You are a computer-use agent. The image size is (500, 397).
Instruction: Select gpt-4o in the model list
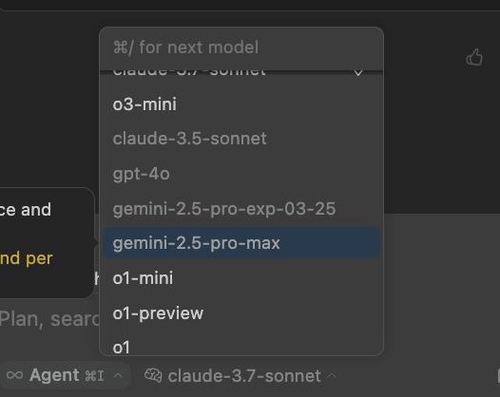[x=241, y=174]
